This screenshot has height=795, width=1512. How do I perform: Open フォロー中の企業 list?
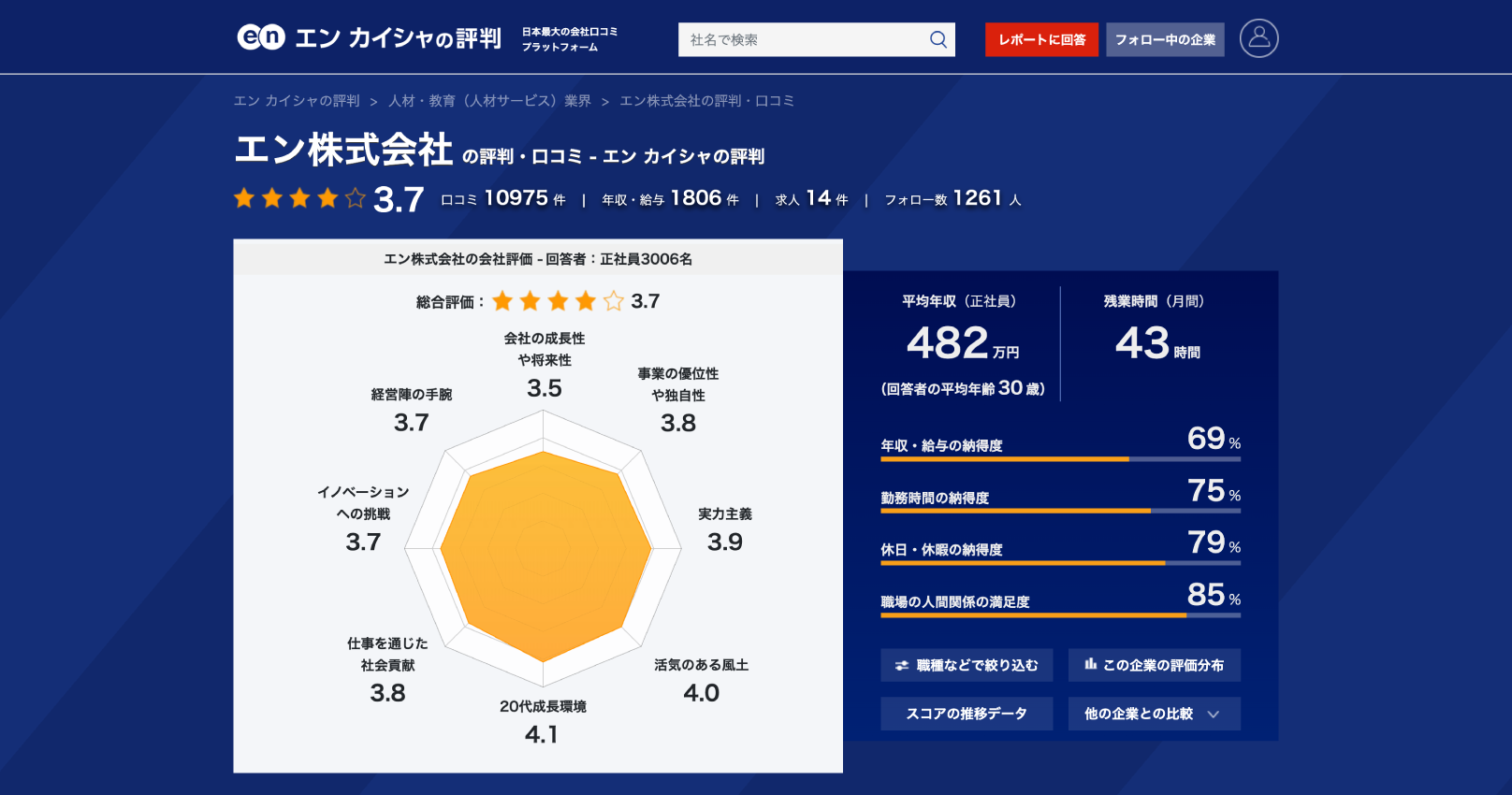click(x=1165, y=39)
